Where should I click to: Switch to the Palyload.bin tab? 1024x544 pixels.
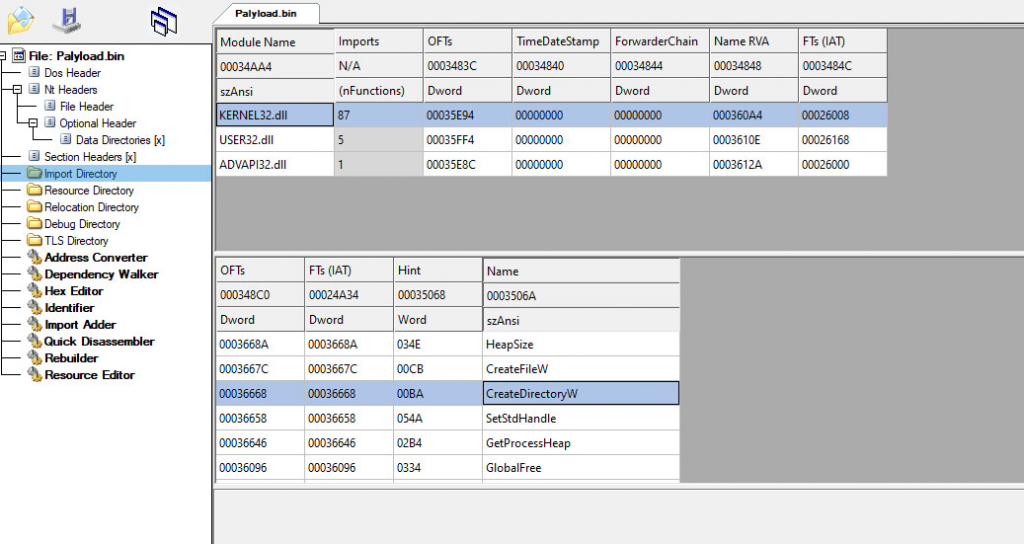[266, 13]
